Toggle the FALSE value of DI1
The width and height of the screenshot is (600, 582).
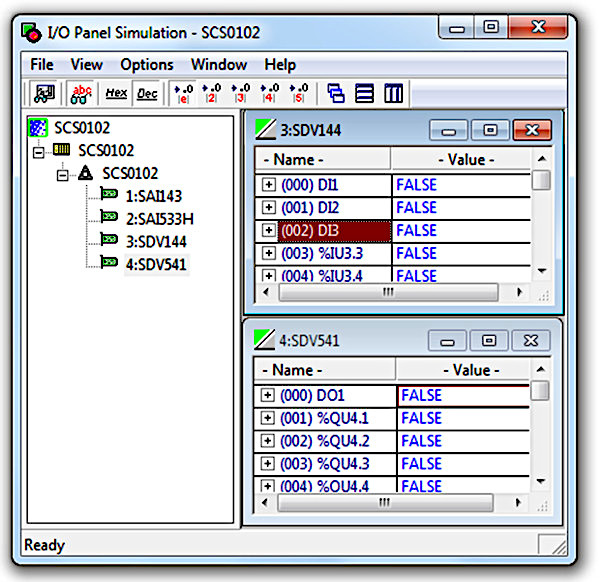461,185
